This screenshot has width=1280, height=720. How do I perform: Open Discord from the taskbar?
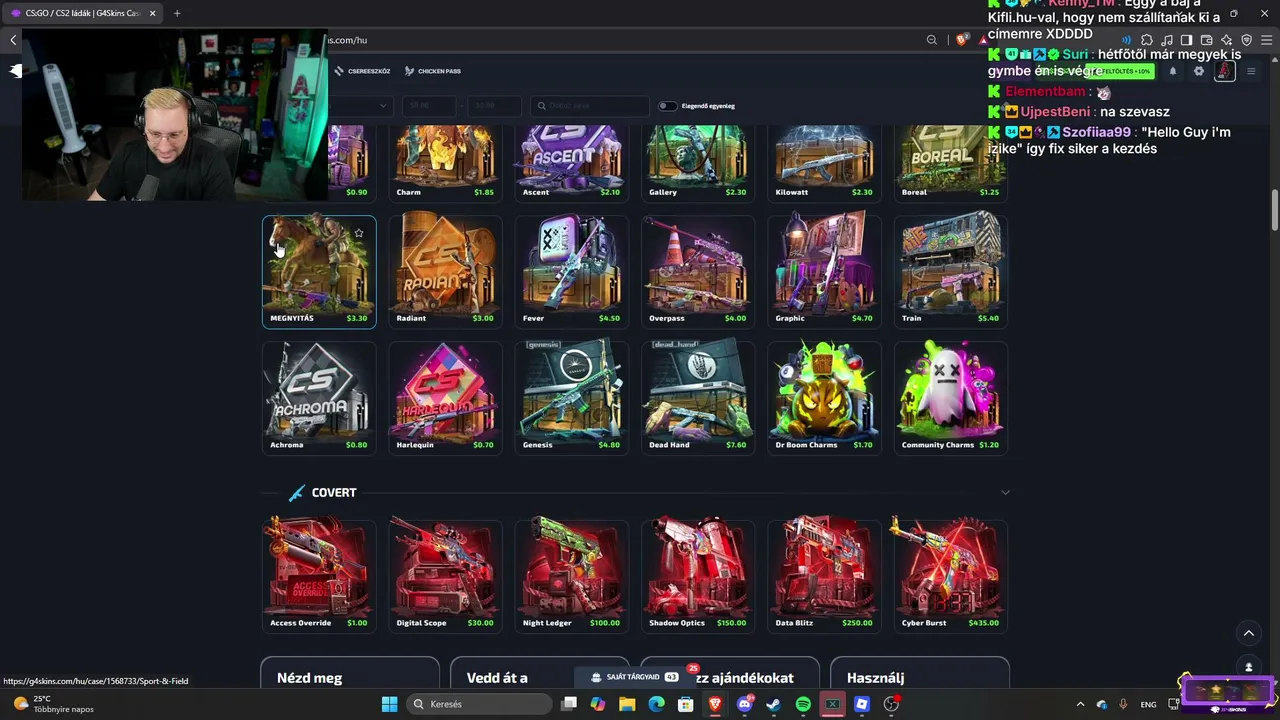pyautogui.click(x=744, y=704)
